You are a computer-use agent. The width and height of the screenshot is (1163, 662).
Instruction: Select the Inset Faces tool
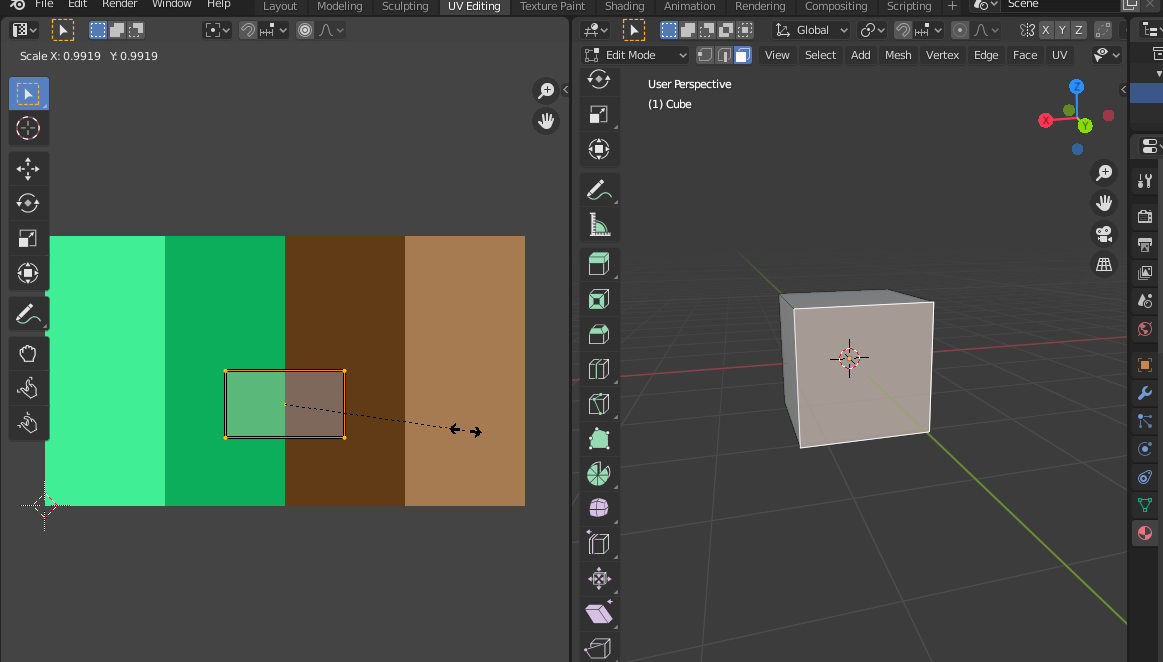pos(598,299)
